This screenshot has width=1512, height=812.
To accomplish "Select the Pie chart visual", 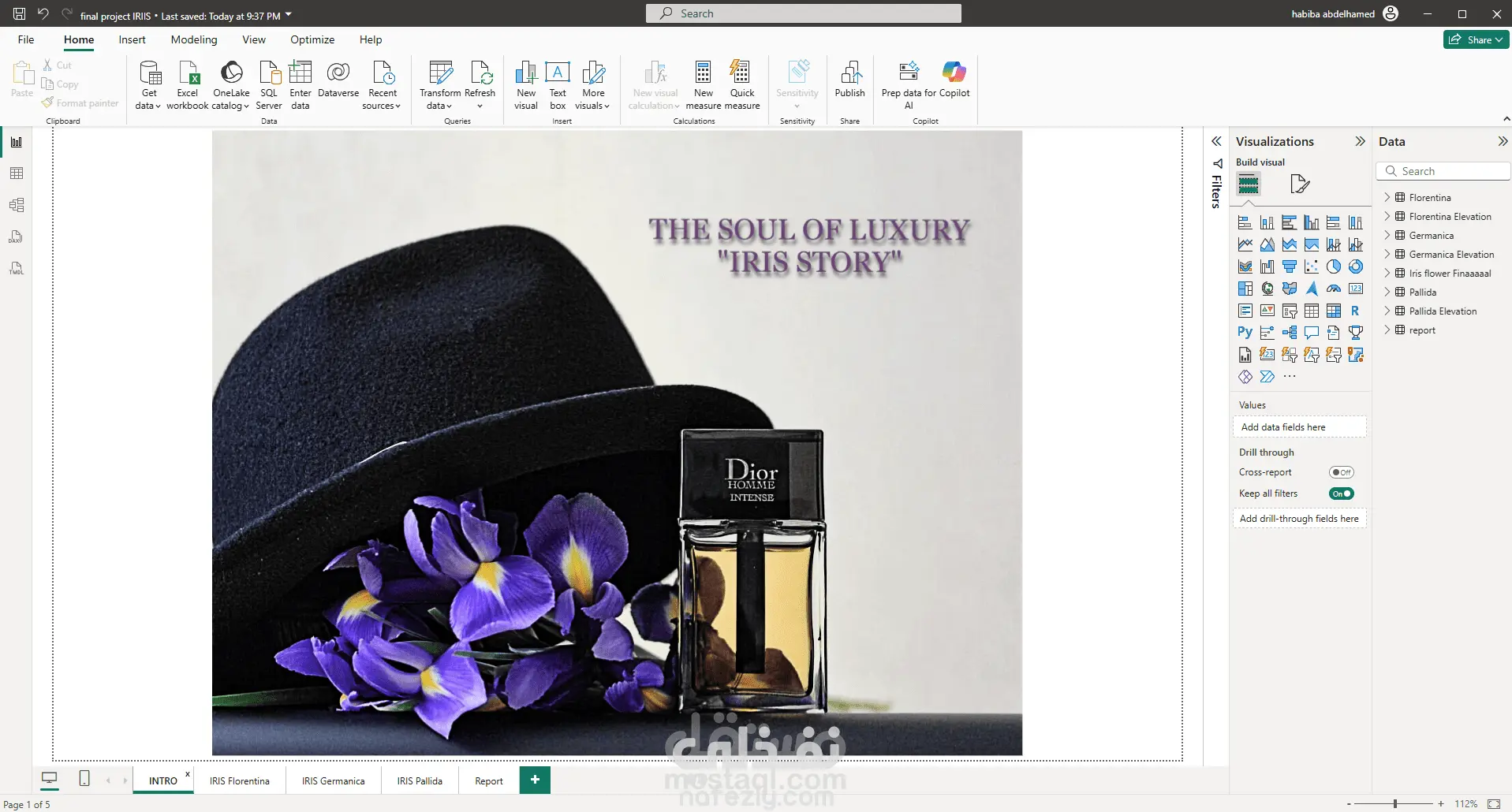I will click(1333, 266).
